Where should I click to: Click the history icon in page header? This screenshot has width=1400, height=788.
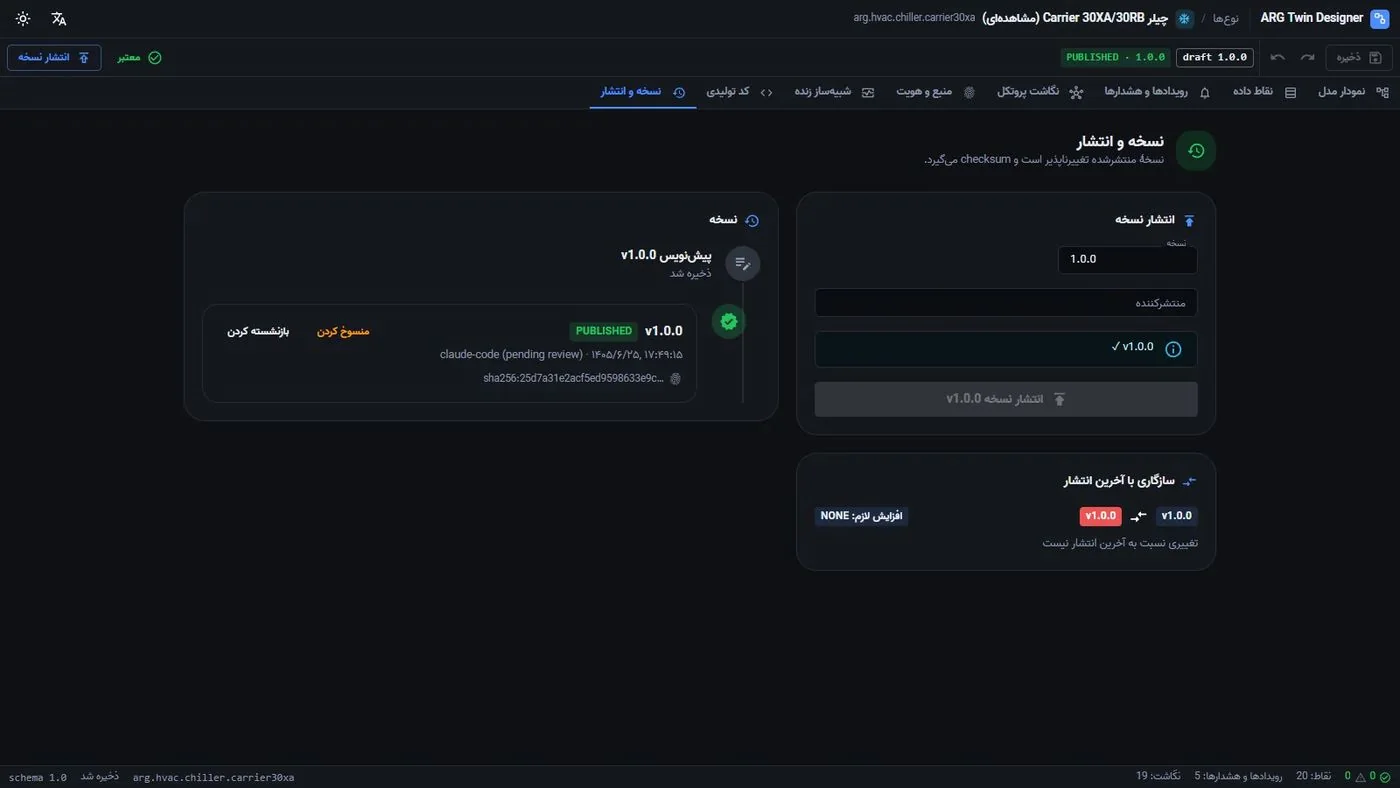click(1196, 151)
